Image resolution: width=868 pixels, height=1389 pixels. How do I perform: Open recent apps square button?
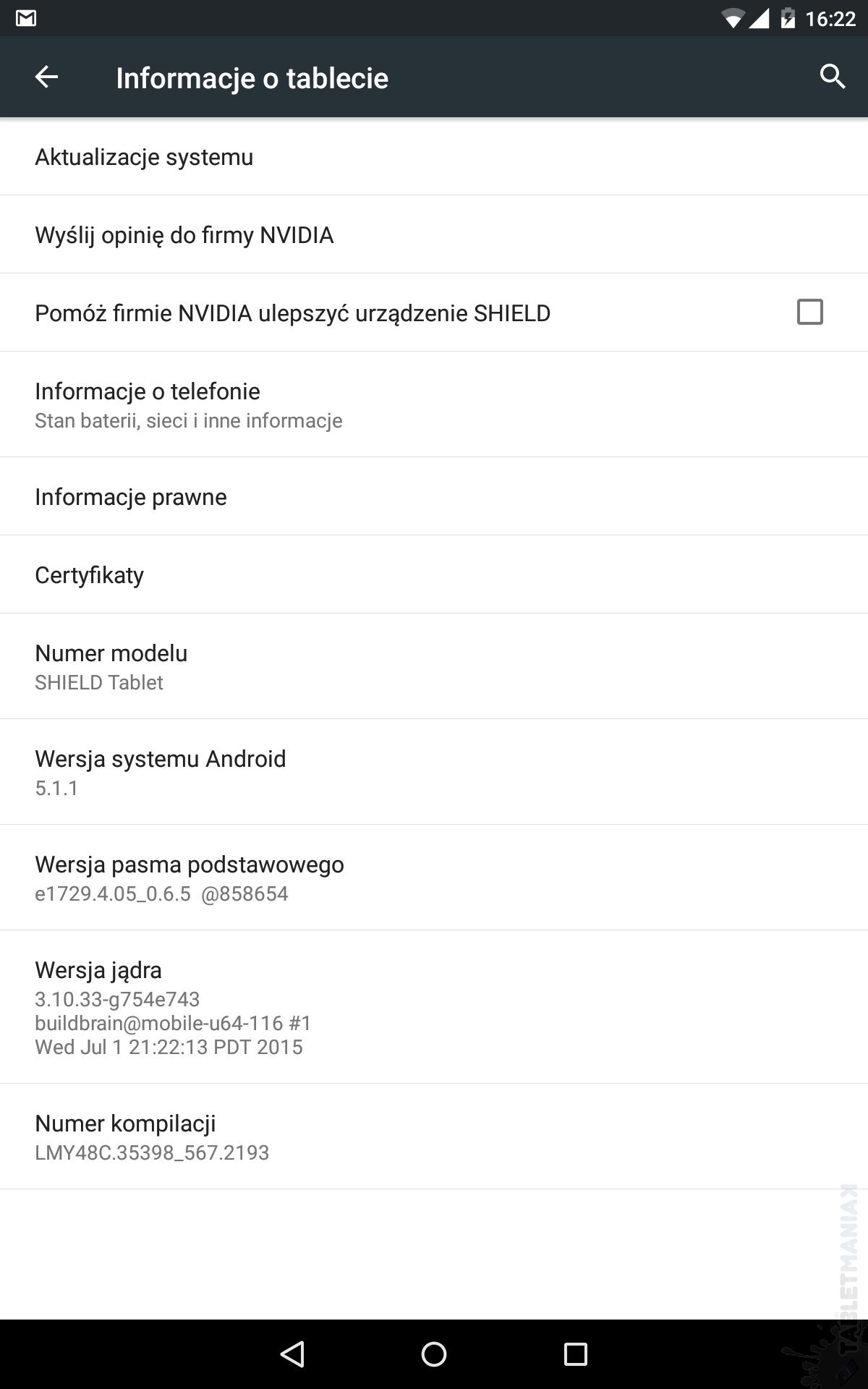(x=575, y=1354)
